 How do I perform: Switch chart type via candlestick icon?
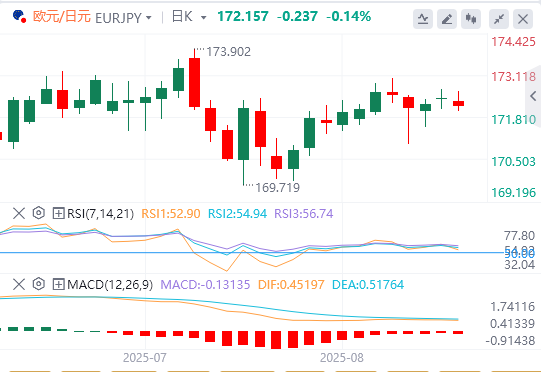coord(471,19)
